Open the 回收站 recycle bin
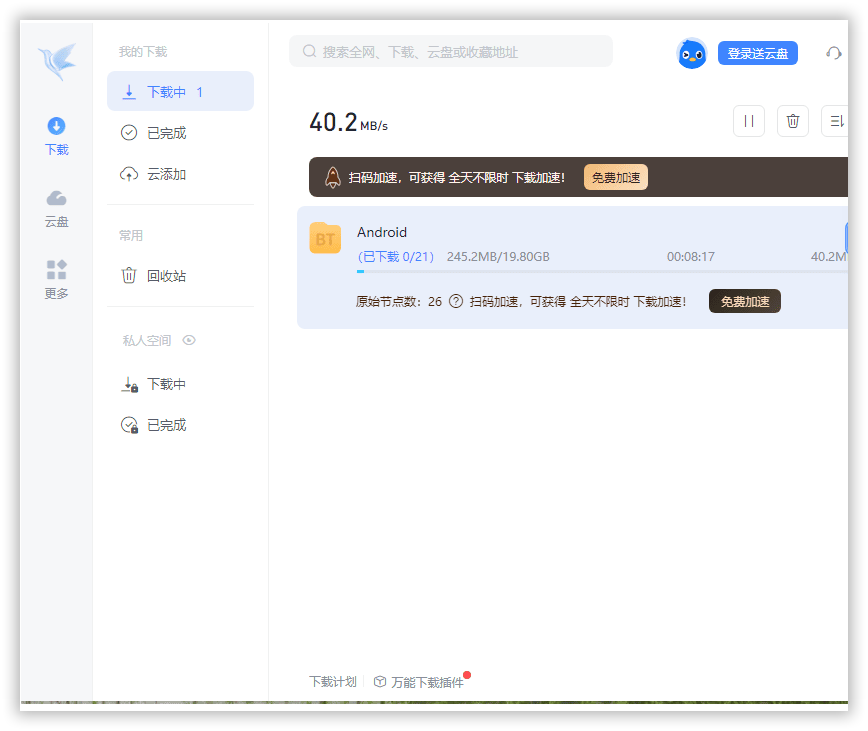The height and width of the screenshot is (731, 868). (180, 276)
